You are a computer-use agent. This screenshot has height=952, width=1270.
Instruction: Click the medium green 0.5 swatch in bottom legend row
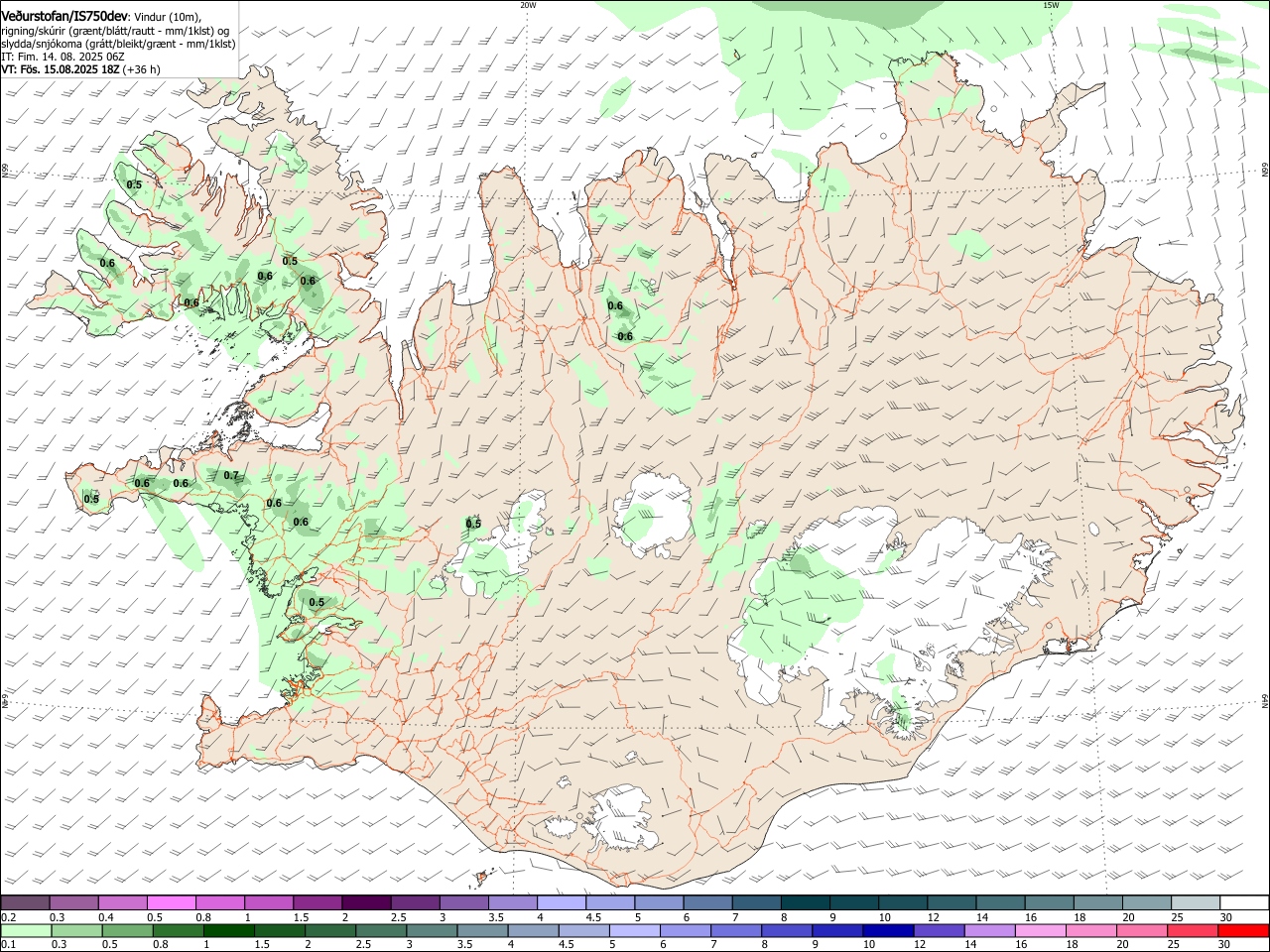tap(128, 931)
